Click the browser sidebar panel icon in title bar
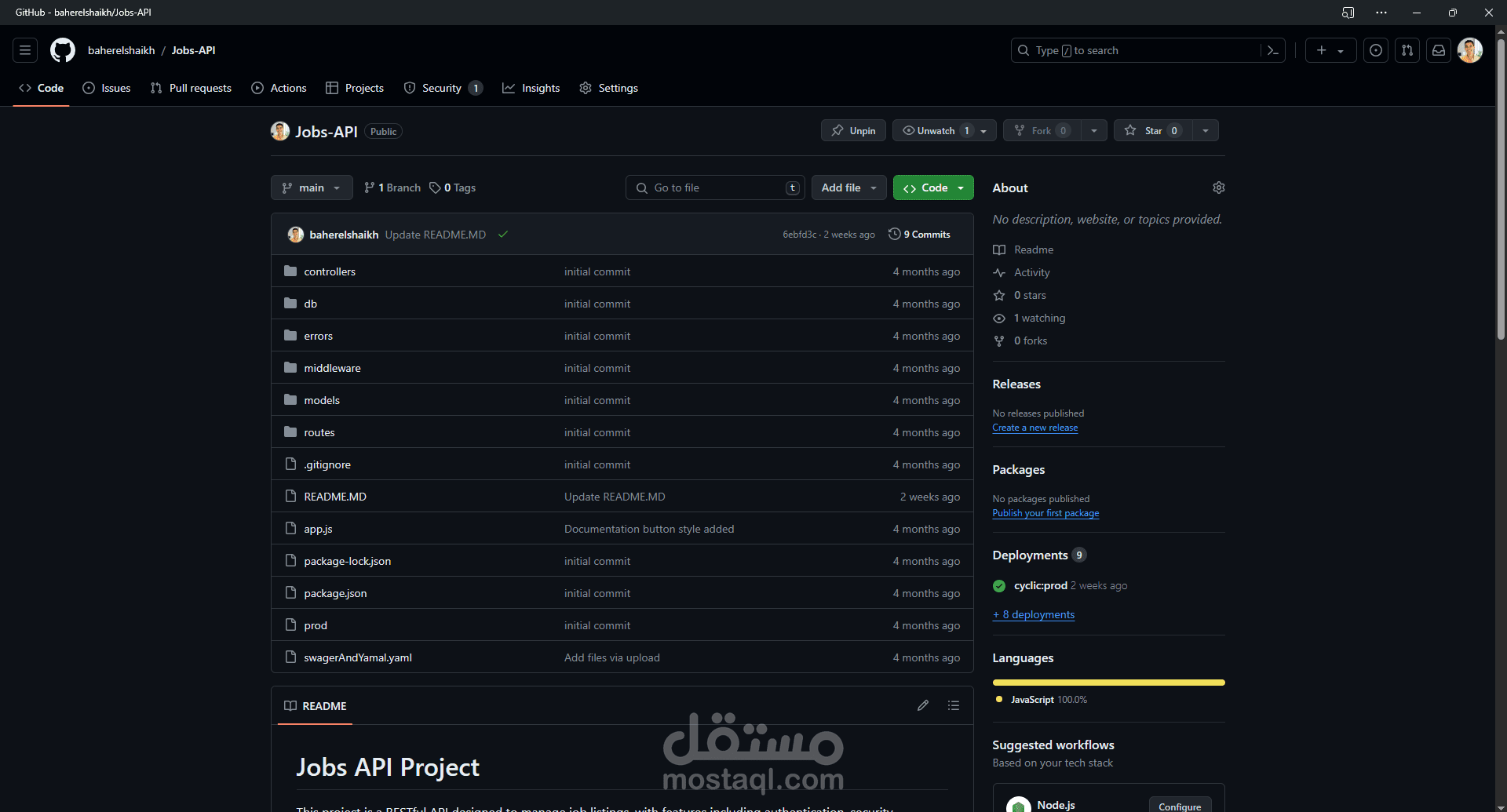 point(1348,13)
